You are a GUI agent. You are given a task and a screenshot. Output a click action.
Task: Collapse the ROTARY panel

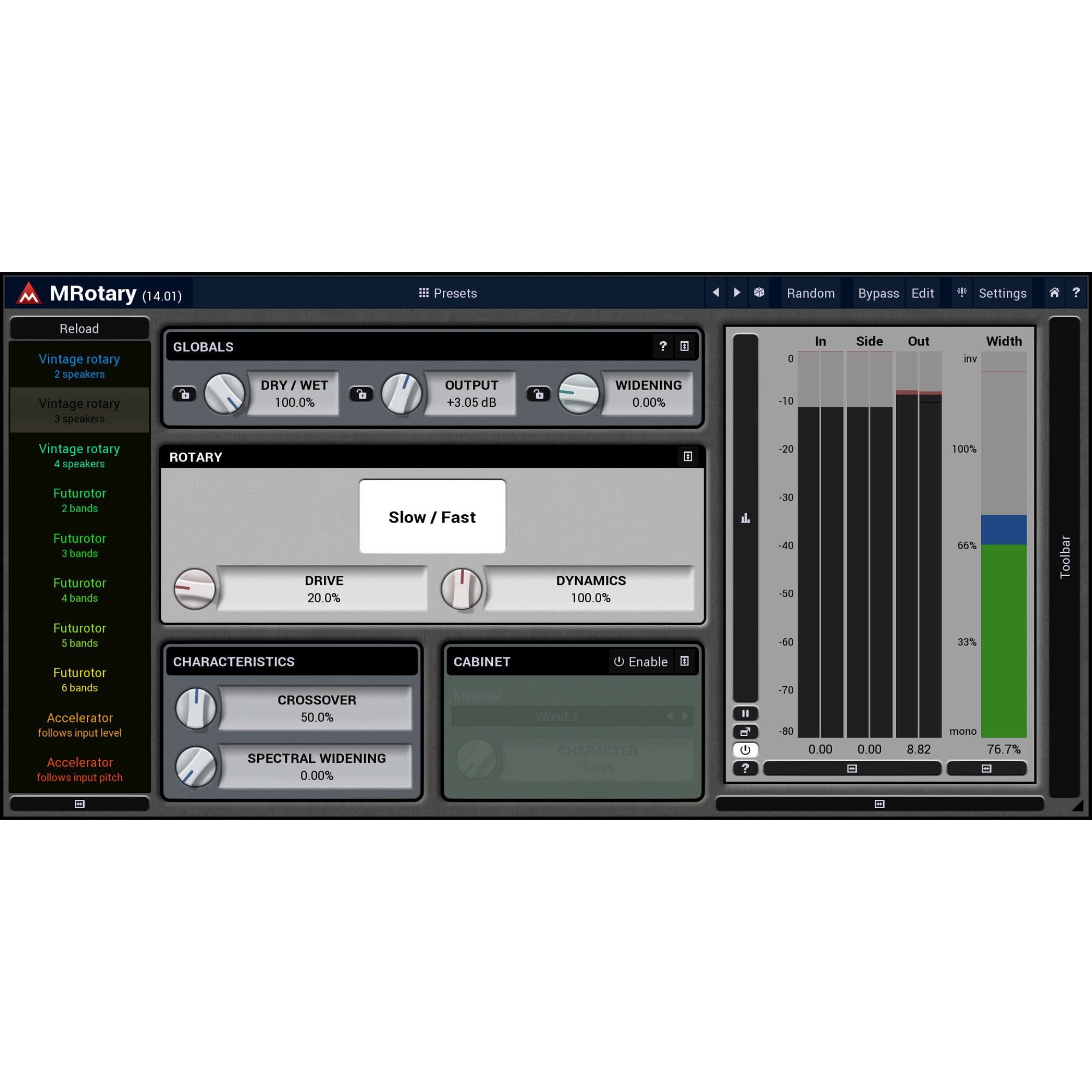688,456
